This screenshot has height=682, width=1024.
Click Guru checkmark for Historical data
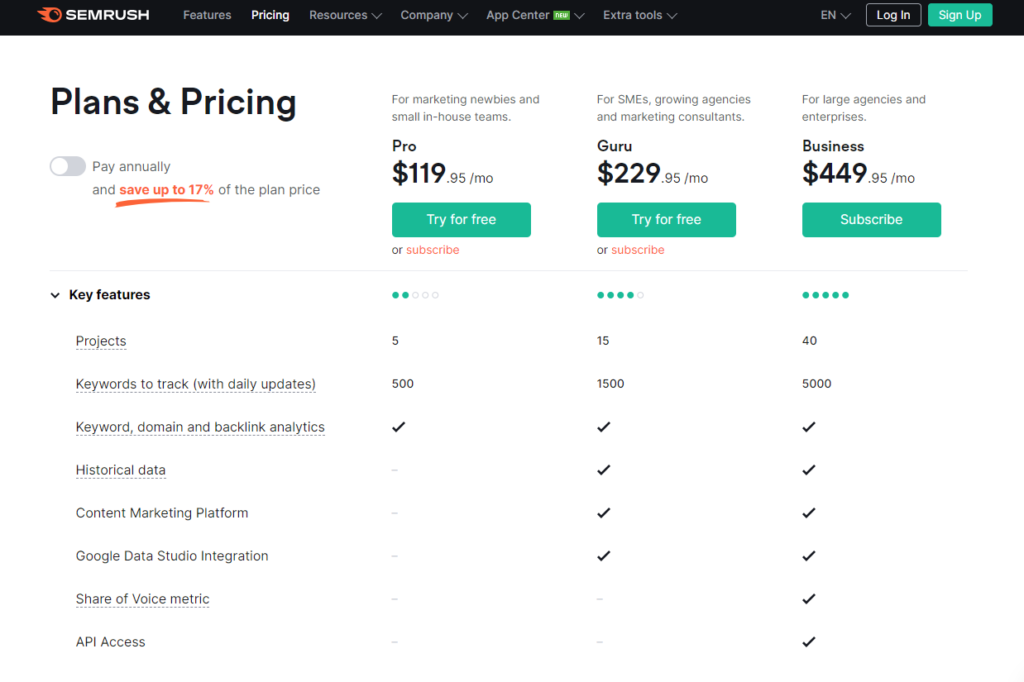tap(603, 470)
